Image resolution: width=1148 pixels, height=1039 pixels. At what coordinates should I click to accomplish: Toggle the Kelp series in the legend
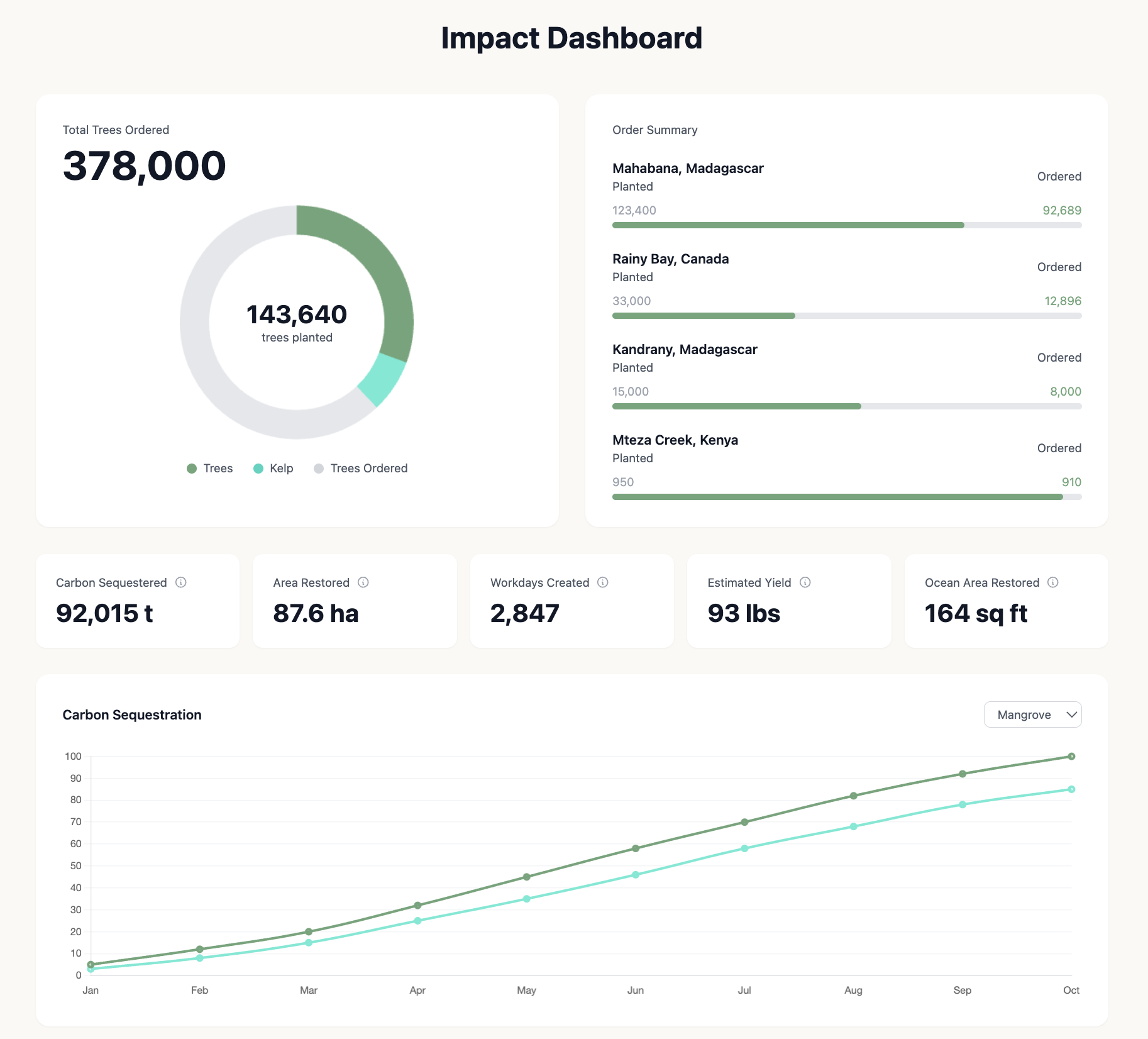(x=273, y=468)
